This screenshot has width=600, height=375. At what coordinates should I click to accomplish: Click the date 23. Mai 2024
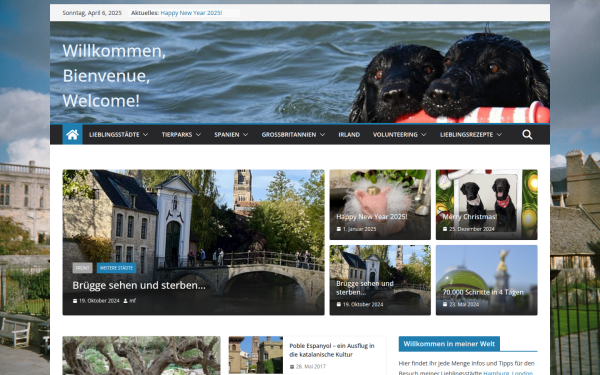point(464,305)
